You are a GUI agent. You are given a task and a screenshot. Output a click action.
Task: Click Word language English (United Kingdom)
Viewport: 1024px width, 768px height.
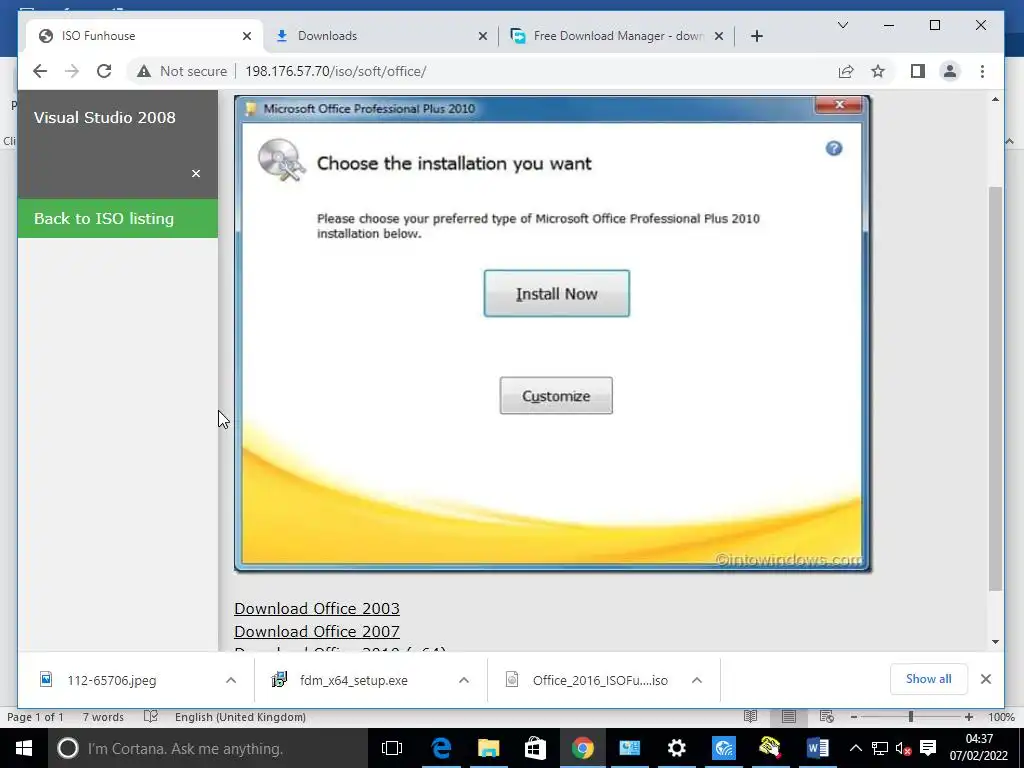coord(240,716)
